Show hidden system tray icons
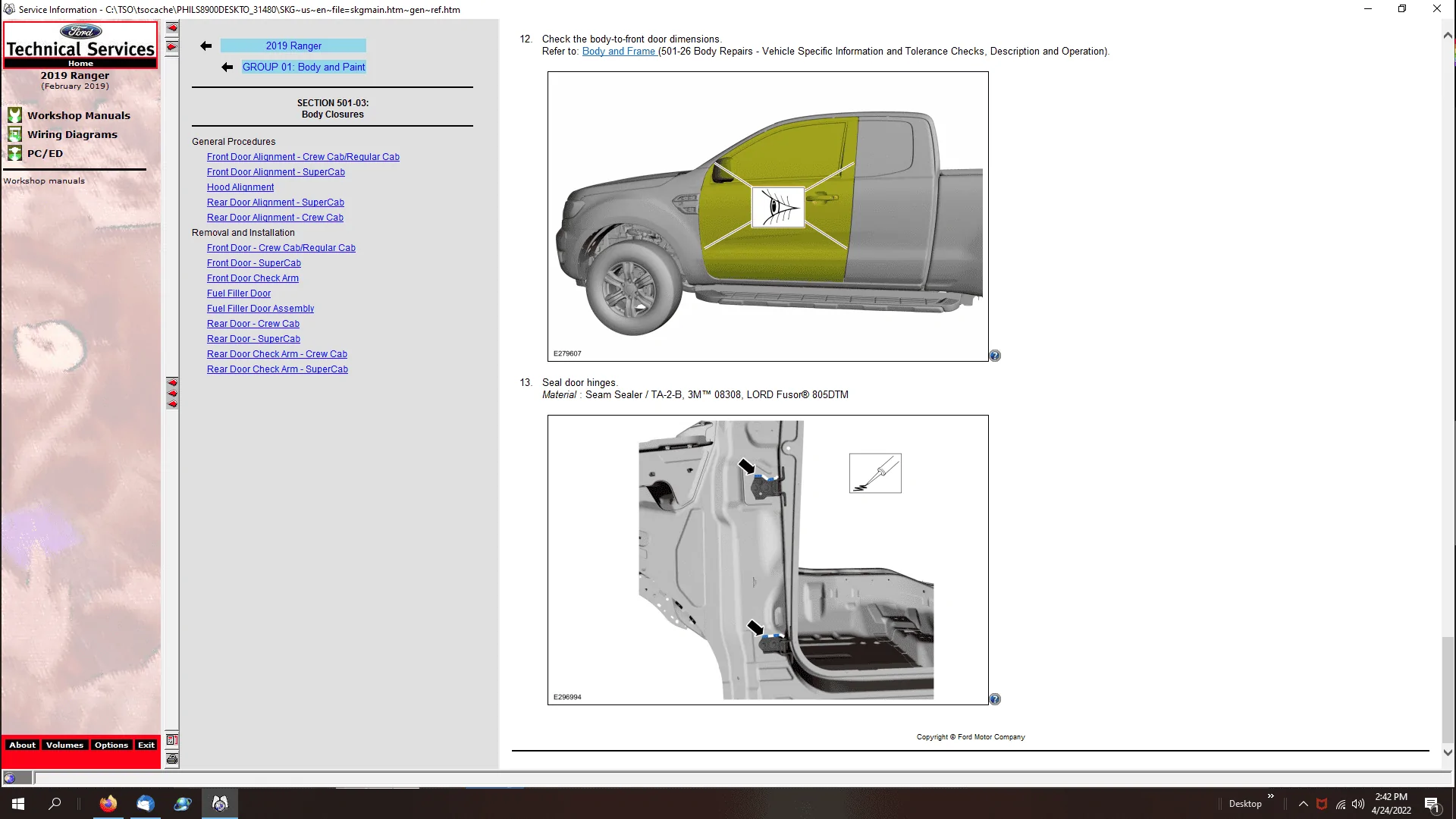Image resolution: width=1456 pixels, height=819 pixels. 1303,804
